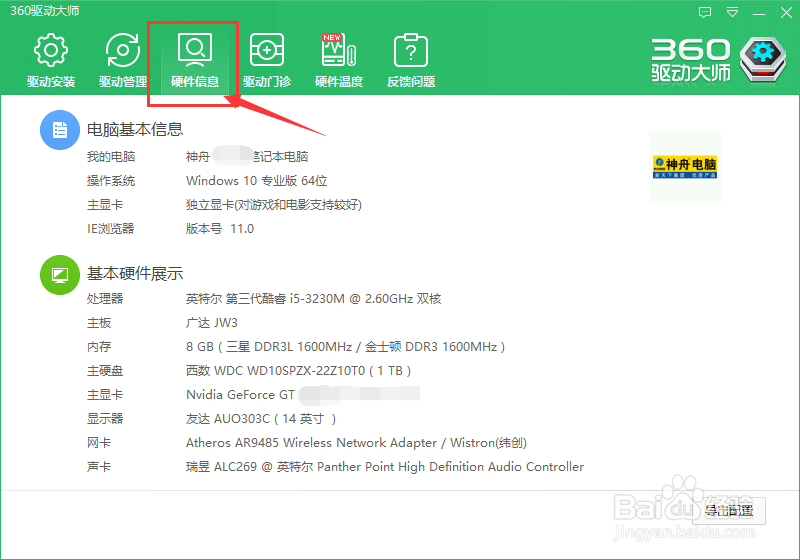Click the 导出配置 button
Image resolution: width=800 pixels, height=560 pixels.
pyautogui.click(x=729, y=511)
